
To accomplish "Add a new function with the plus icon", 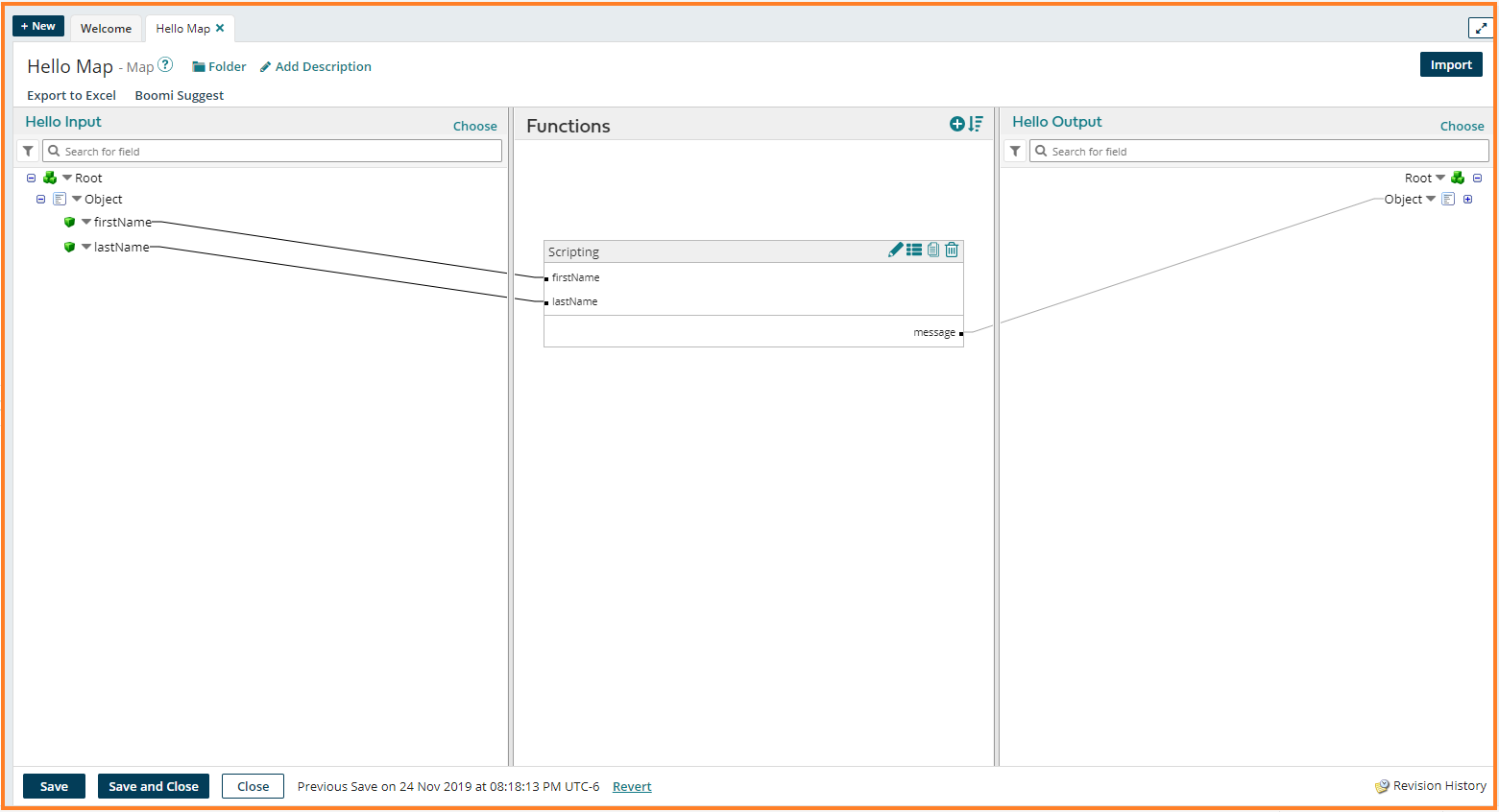I will [956, 124].
